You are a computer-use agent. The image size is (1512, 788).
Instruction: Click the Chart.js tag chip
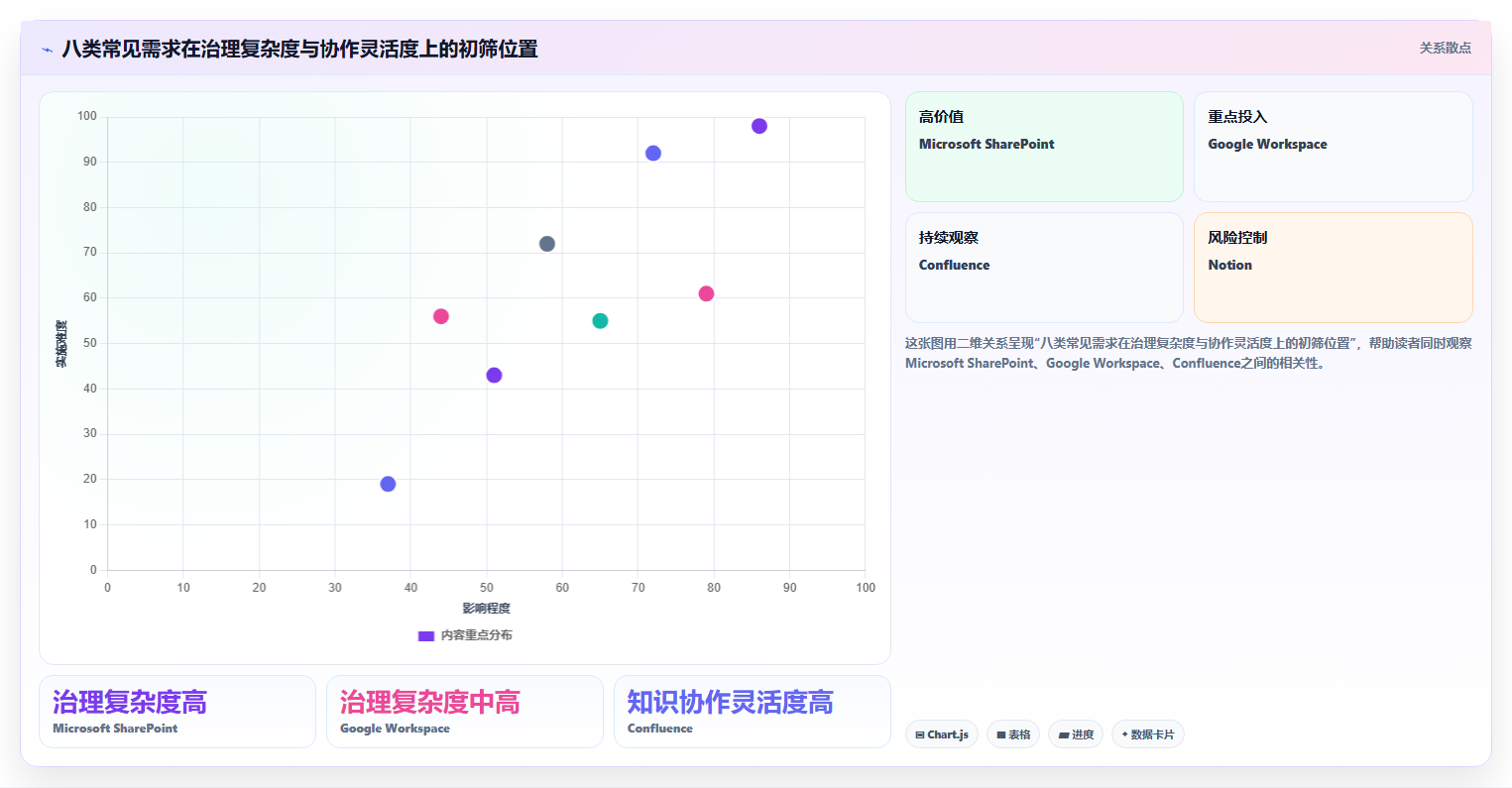pyautogui.click(x=942, y=734)
